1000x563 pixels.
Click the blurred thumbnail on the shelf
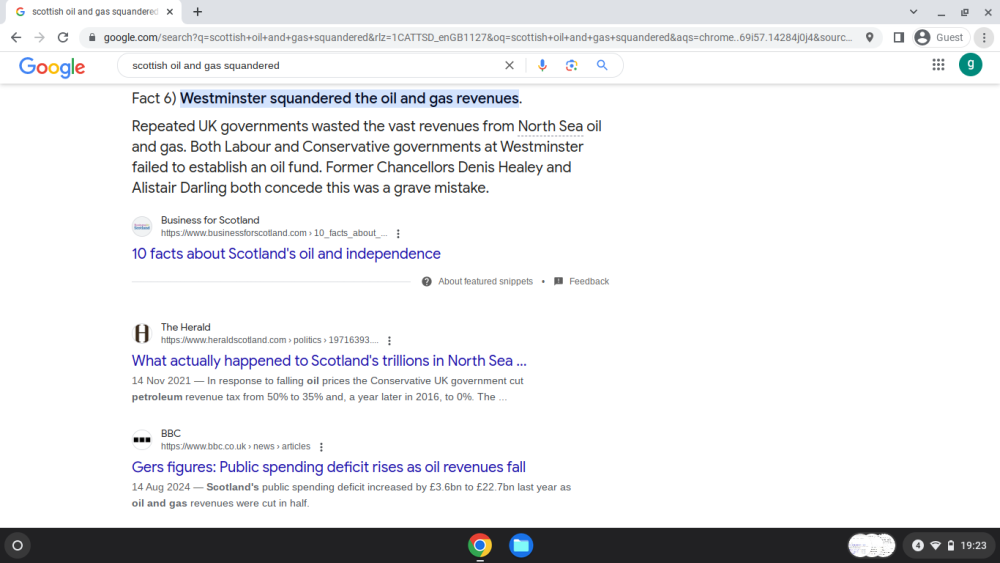tap(872, 545)
